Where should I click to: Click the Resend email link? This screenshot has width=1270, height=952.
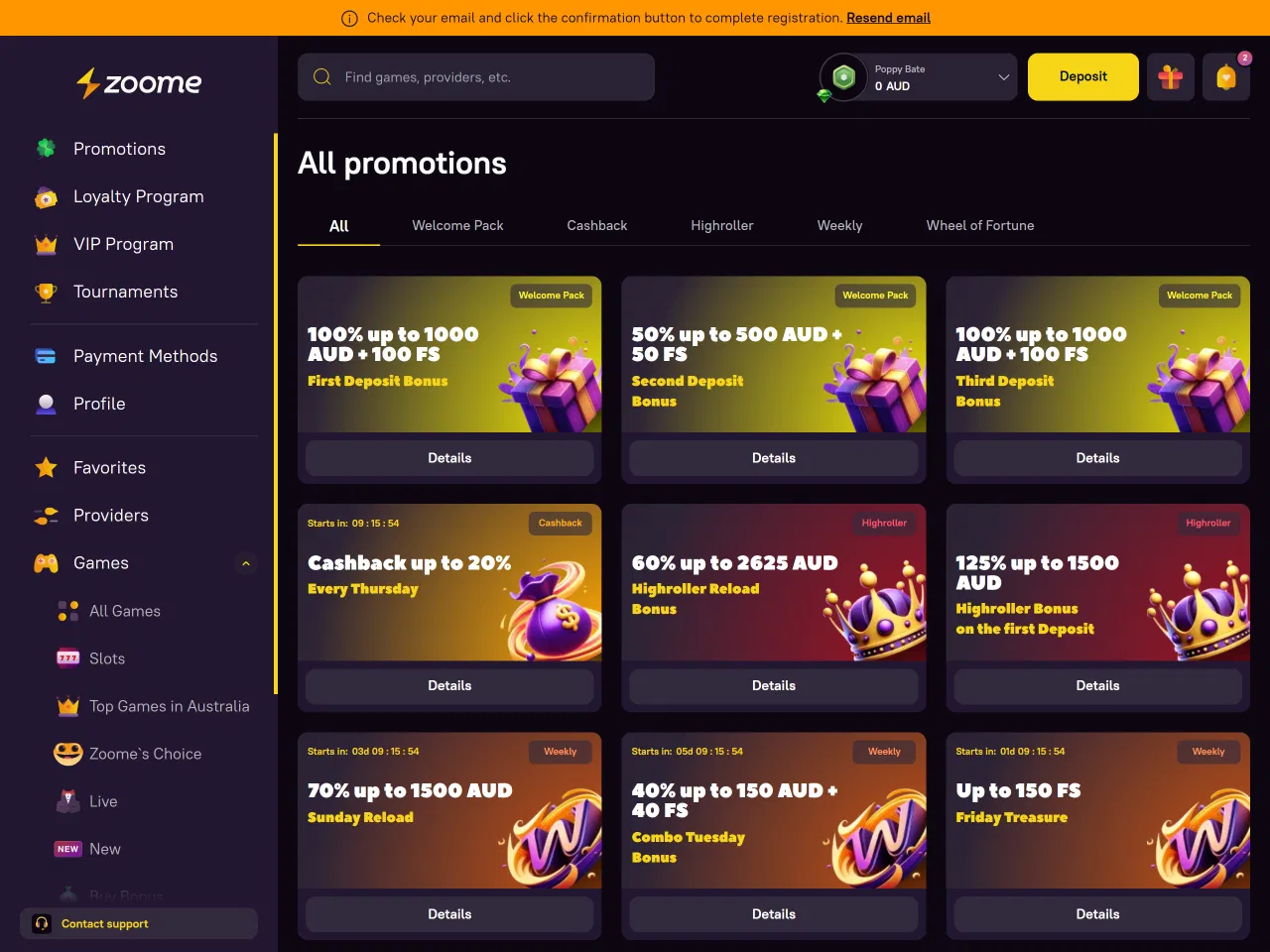tap(888, 18)
